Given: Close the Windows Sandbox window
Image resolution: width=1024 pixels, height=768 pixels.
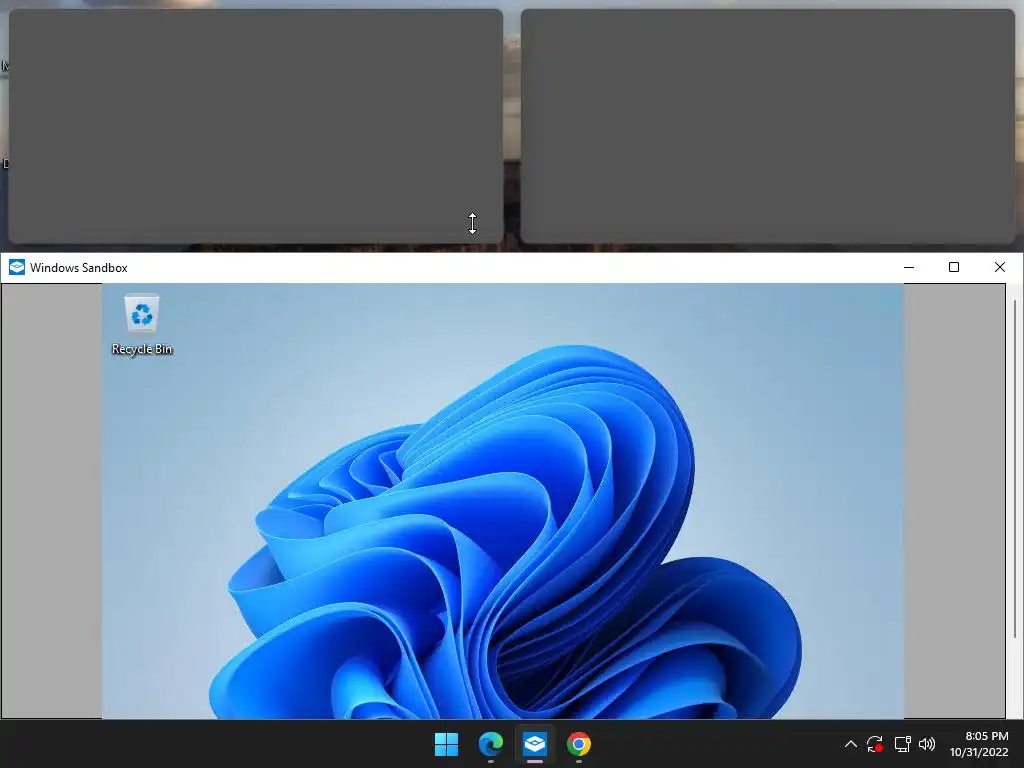Looking at the screenshot, I should point(999,267).
